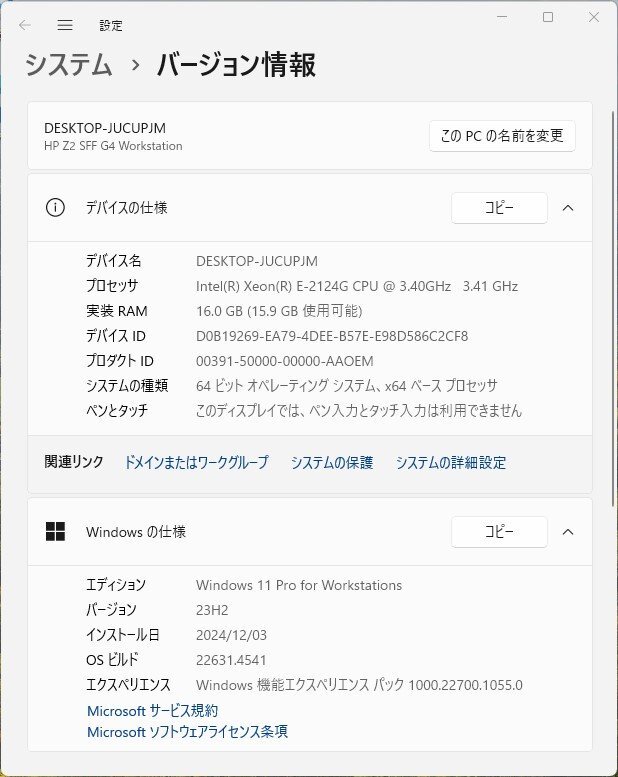Click the エクスペリエンス label

tap(128, 684)
